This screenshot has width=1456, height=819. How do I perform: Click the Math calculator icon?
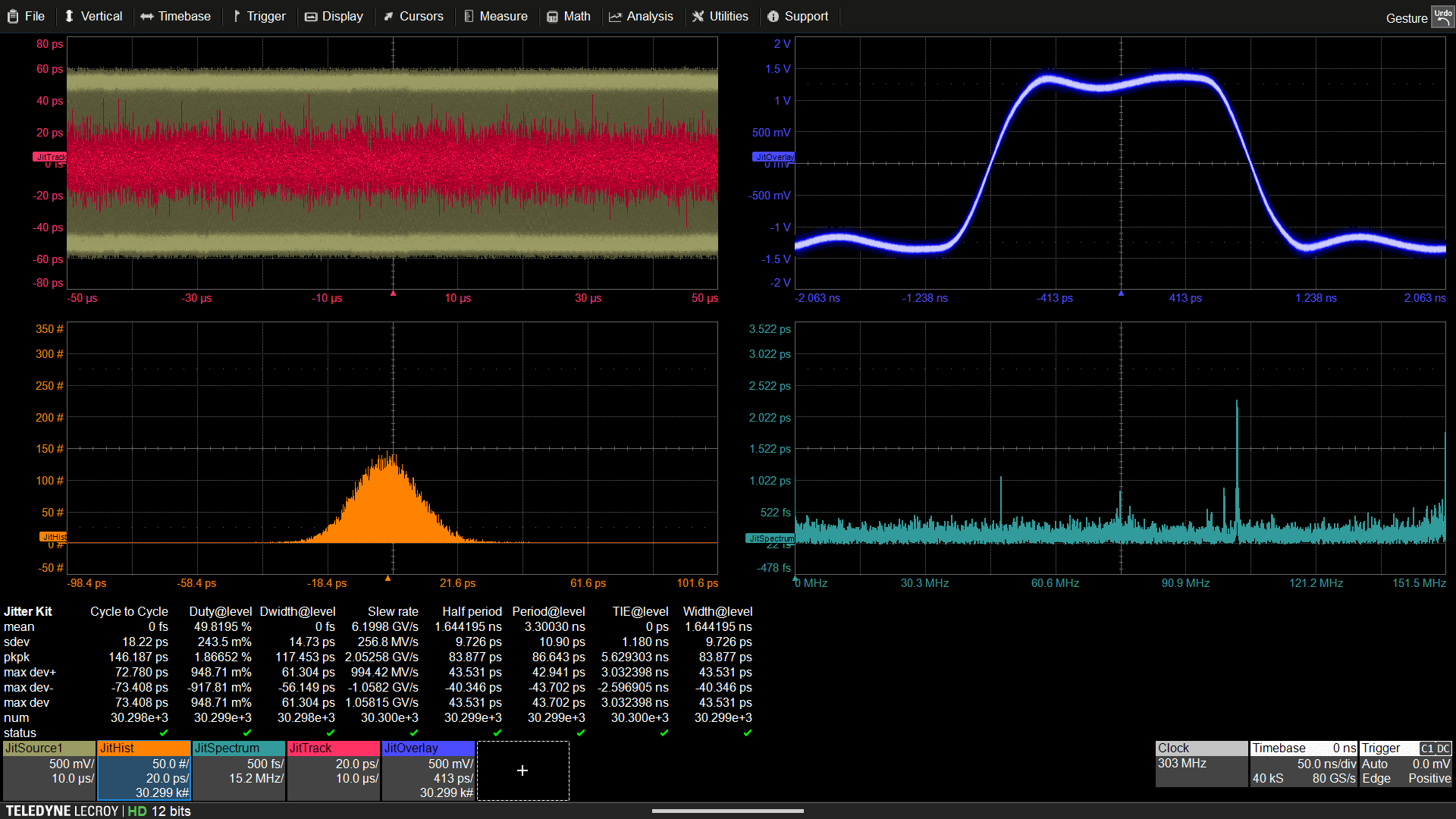click(553, 16)
